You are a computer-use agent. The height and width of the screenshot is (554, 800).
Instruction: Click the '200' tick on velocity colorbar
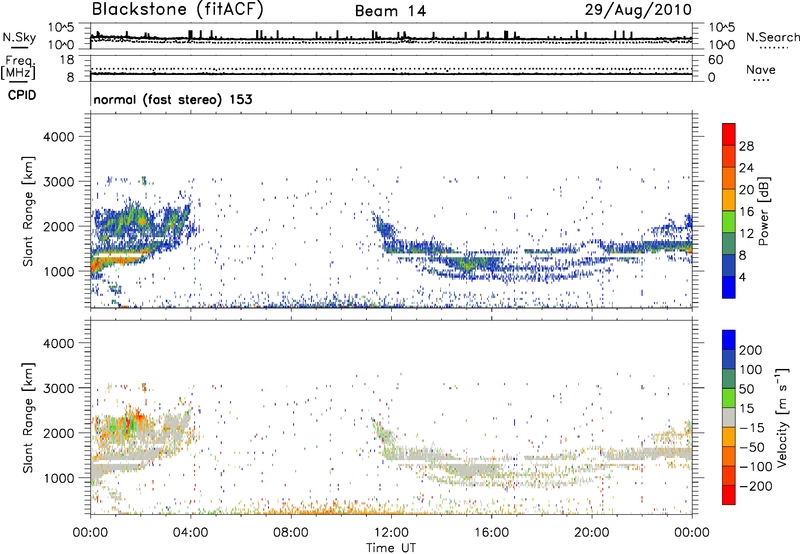click(751, 350)
